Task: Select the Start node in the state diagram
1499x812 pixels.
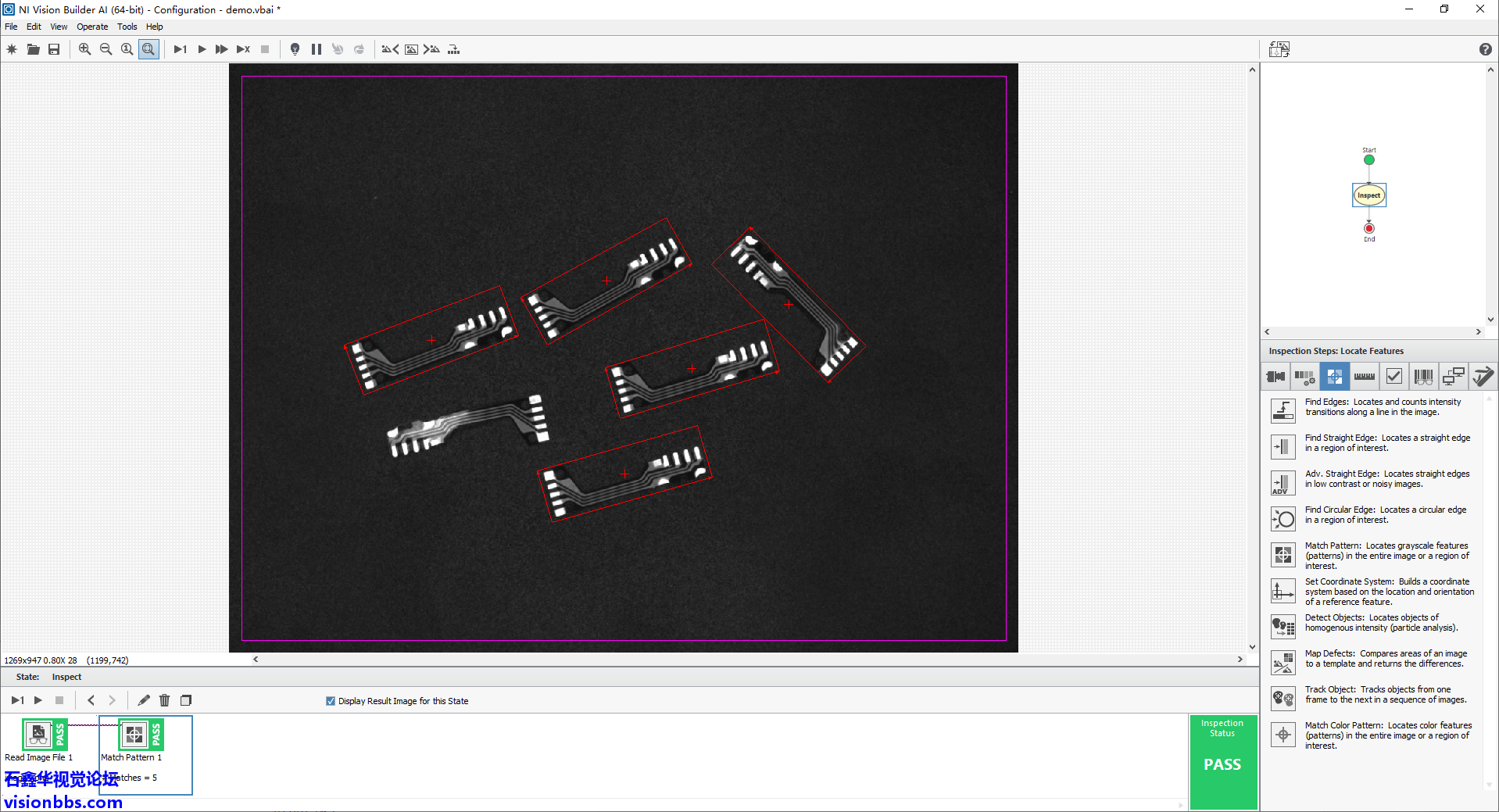Action: (1369, 159)
